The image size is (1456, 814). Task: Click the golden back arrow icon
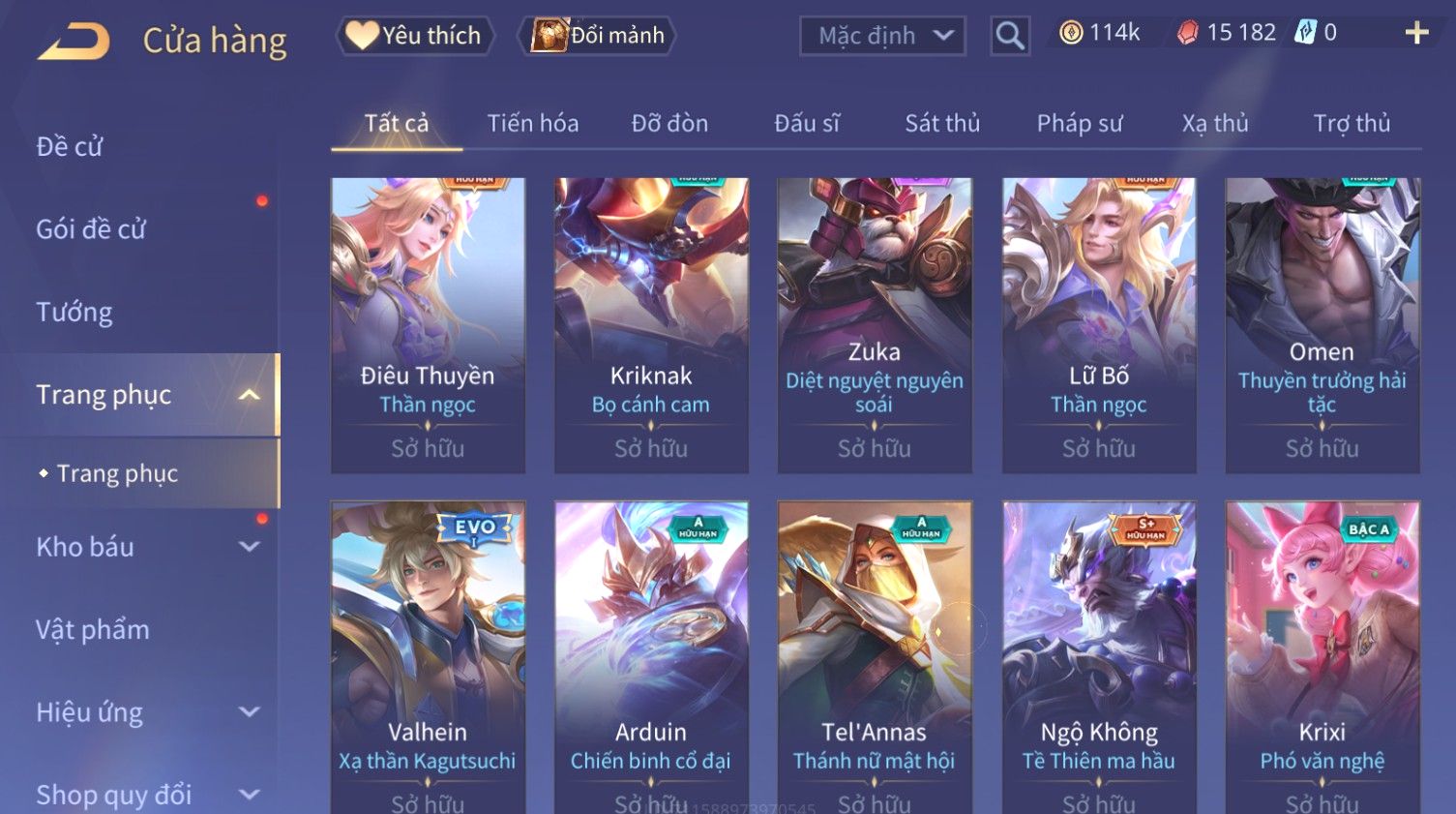[x=74, y=41]
